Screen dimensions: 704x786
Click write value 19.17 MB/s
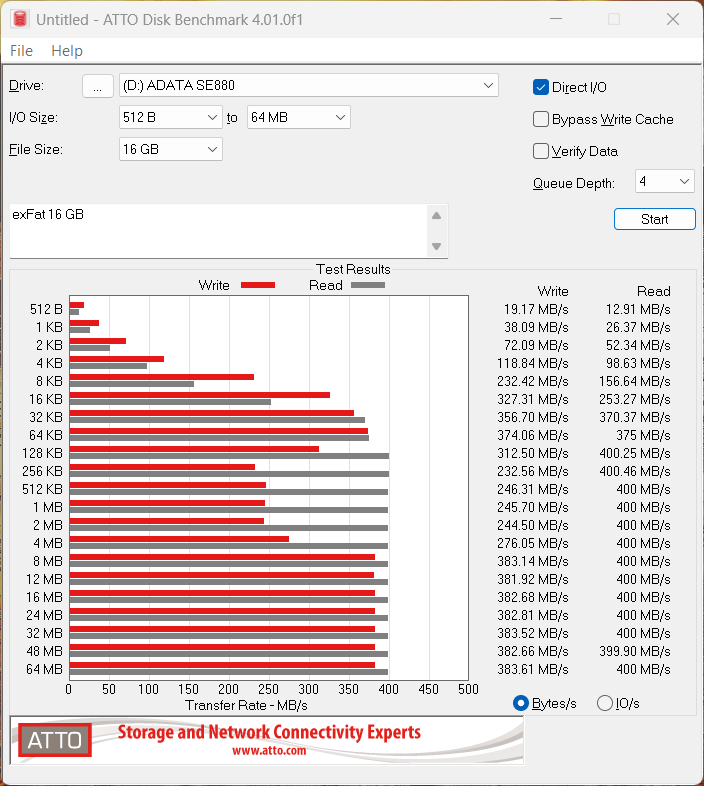[x=536, y=309]
